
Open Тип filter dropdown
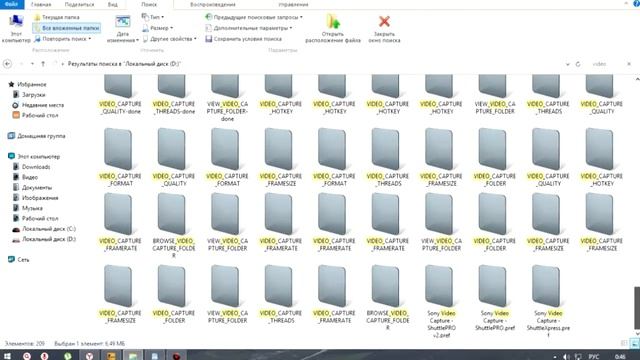[153, 17]
